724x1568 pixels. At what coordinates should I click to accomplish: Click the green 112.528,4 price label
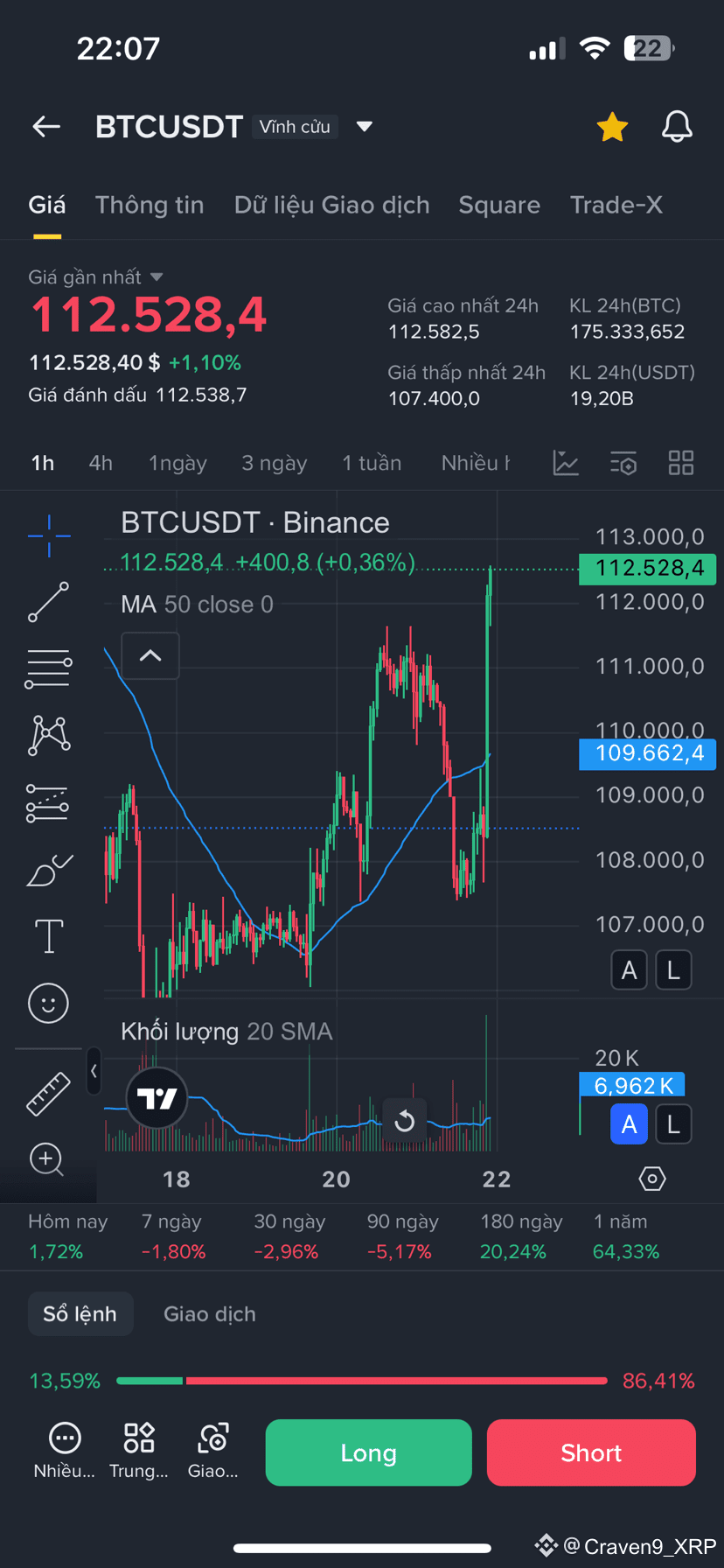(x=648, y=569)
